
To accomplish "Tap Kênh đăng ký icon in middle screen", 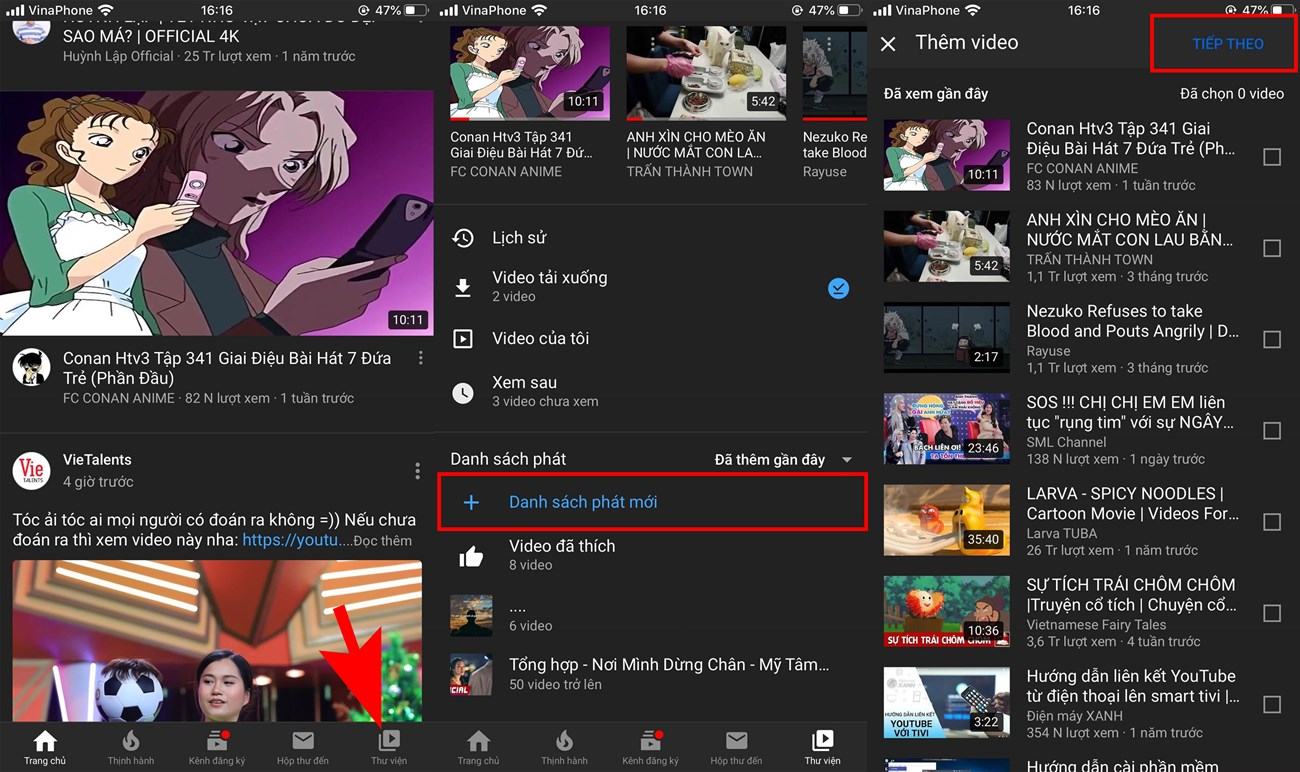I will click(651, 741).
